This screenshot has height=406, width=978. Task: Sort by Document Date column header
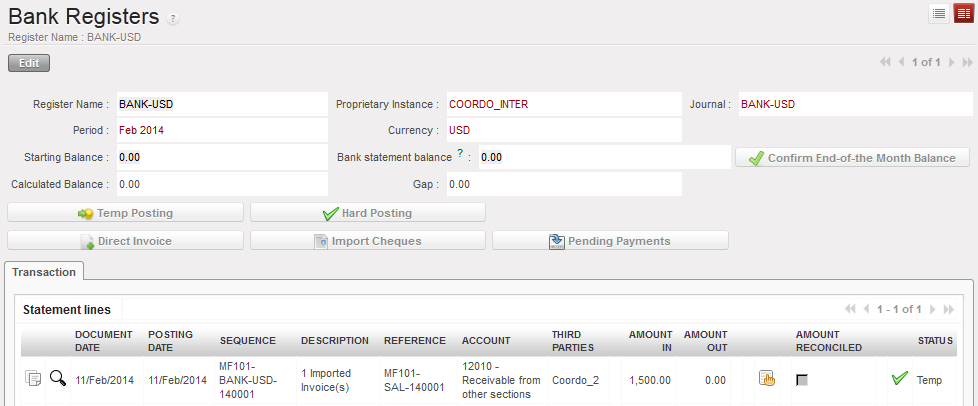point(101,340)
